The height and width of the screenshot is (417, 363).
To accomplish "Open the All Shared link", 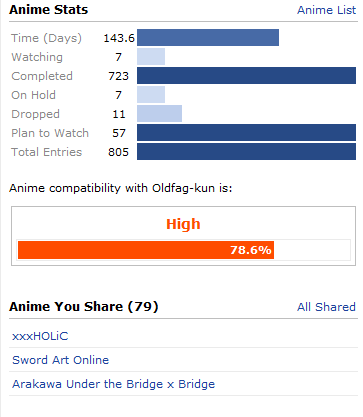I will pos(326,307).
